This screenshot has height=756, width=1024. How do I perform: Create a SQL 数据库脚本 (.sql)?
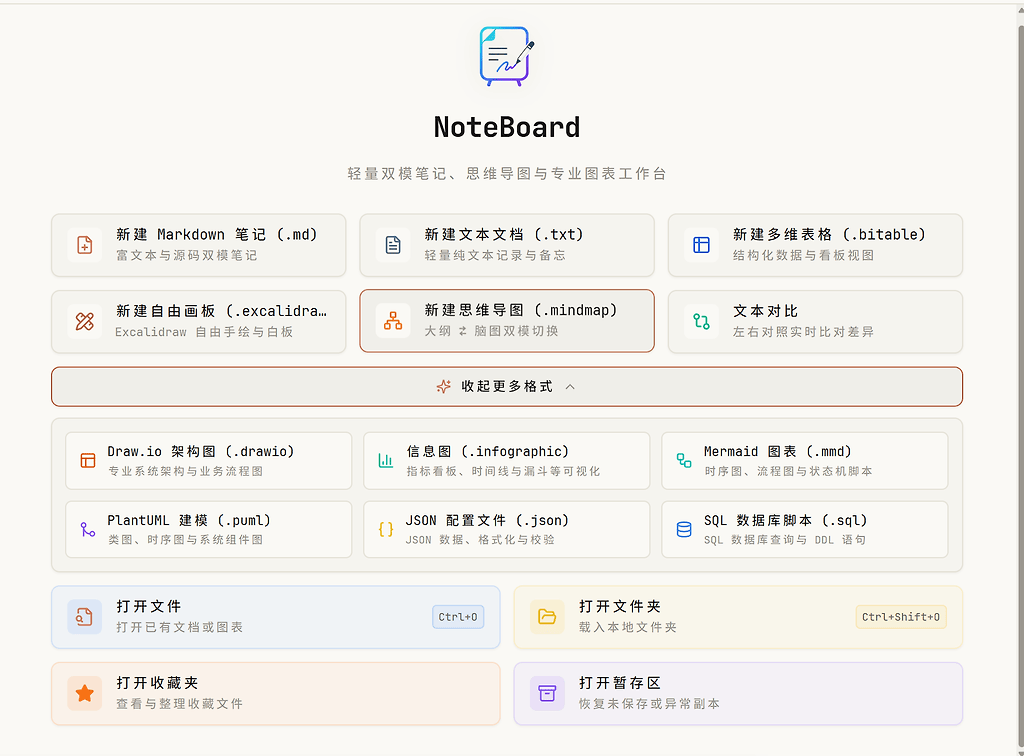tap(805, 529)
